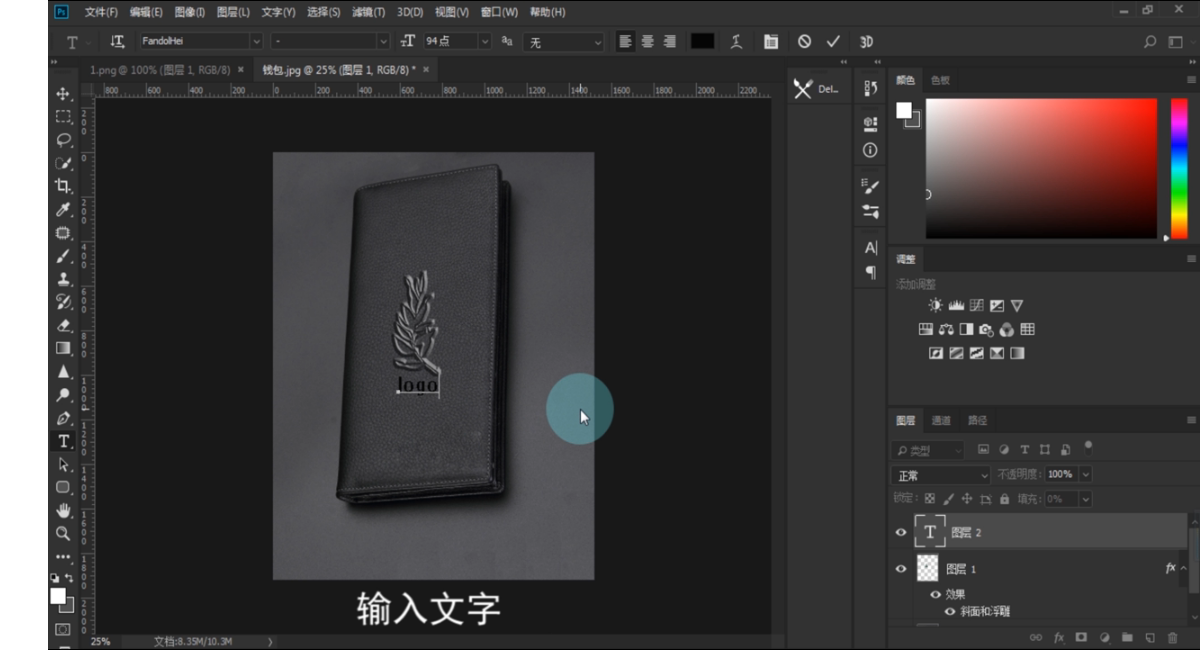Image resolution: width=1200 pixels, height=650 pixels.
Task: Create a new group folder
Action: coord(1127,637)
